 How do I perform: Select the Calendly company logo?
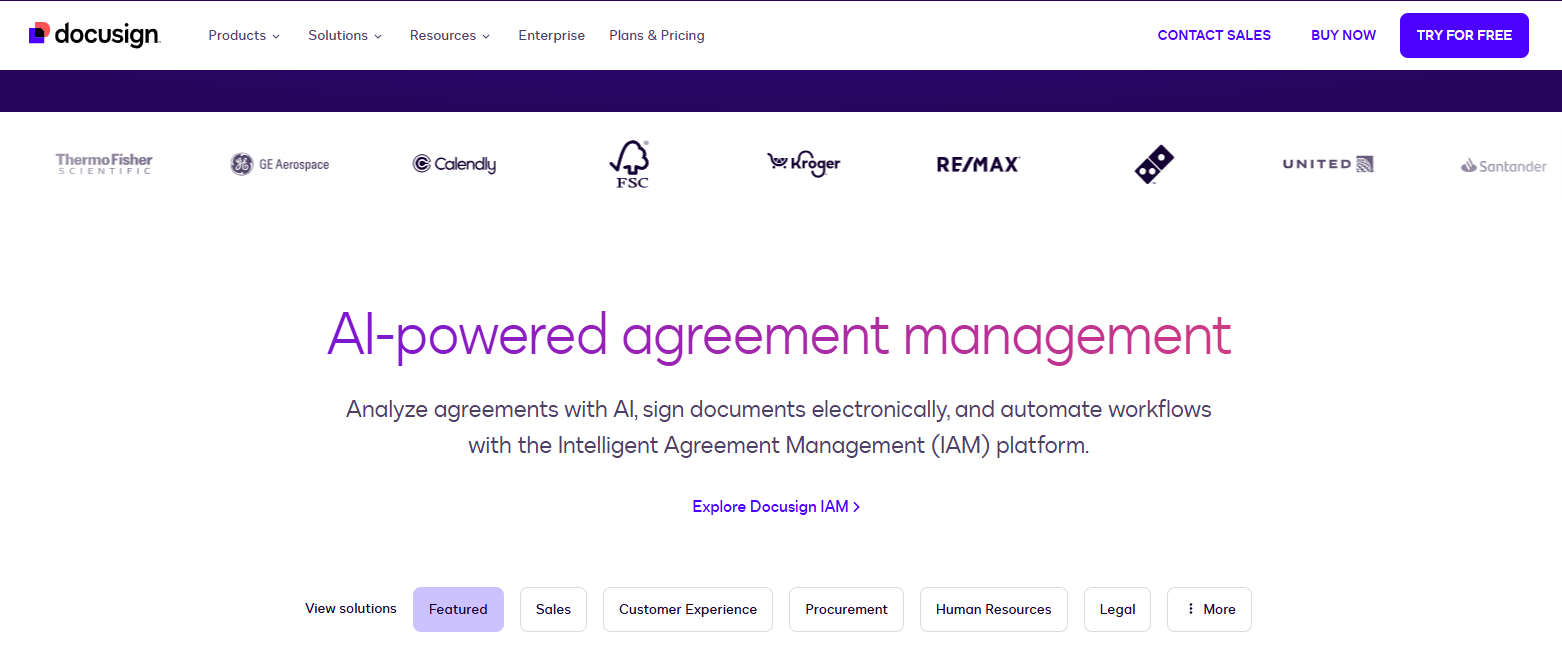click(x=454, y=163)
